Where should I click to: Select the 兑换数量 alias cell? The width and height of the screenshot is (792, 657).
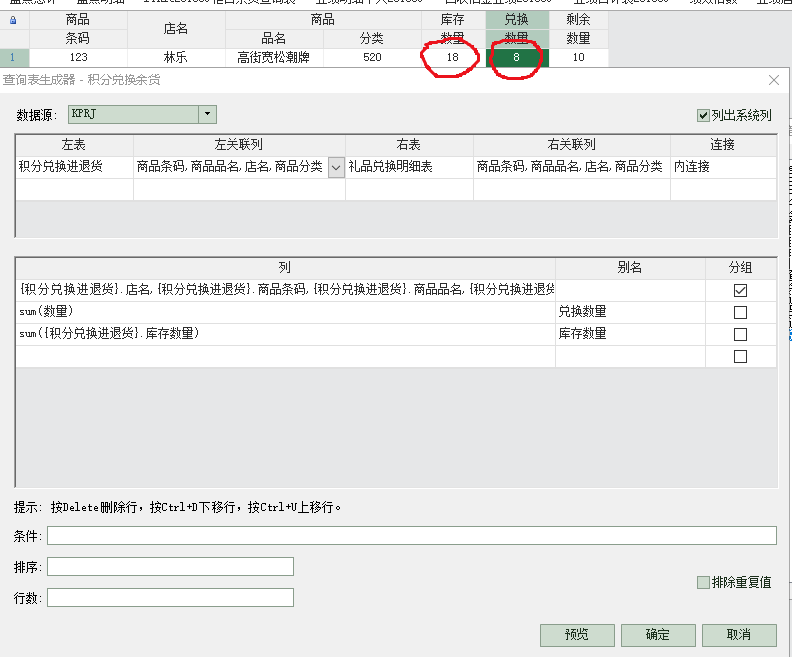point(643,312)
